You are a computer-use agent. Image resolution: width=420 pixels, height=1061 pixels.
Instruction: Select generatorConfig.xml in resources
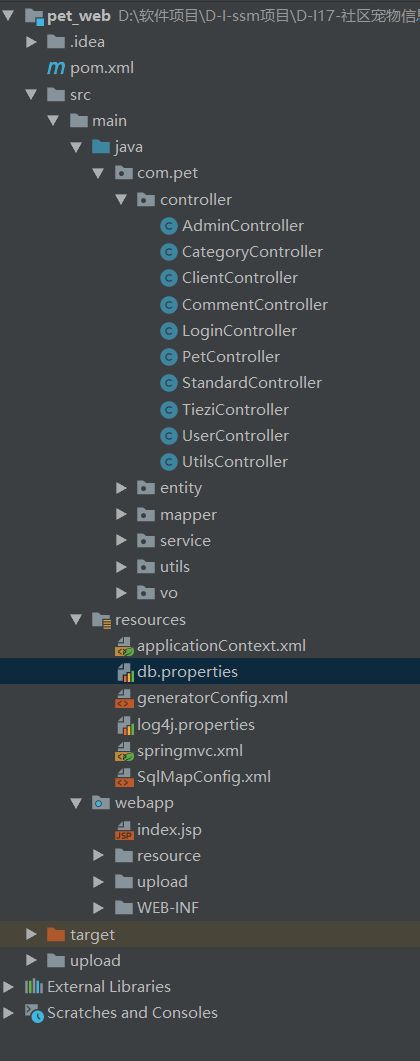212,698
